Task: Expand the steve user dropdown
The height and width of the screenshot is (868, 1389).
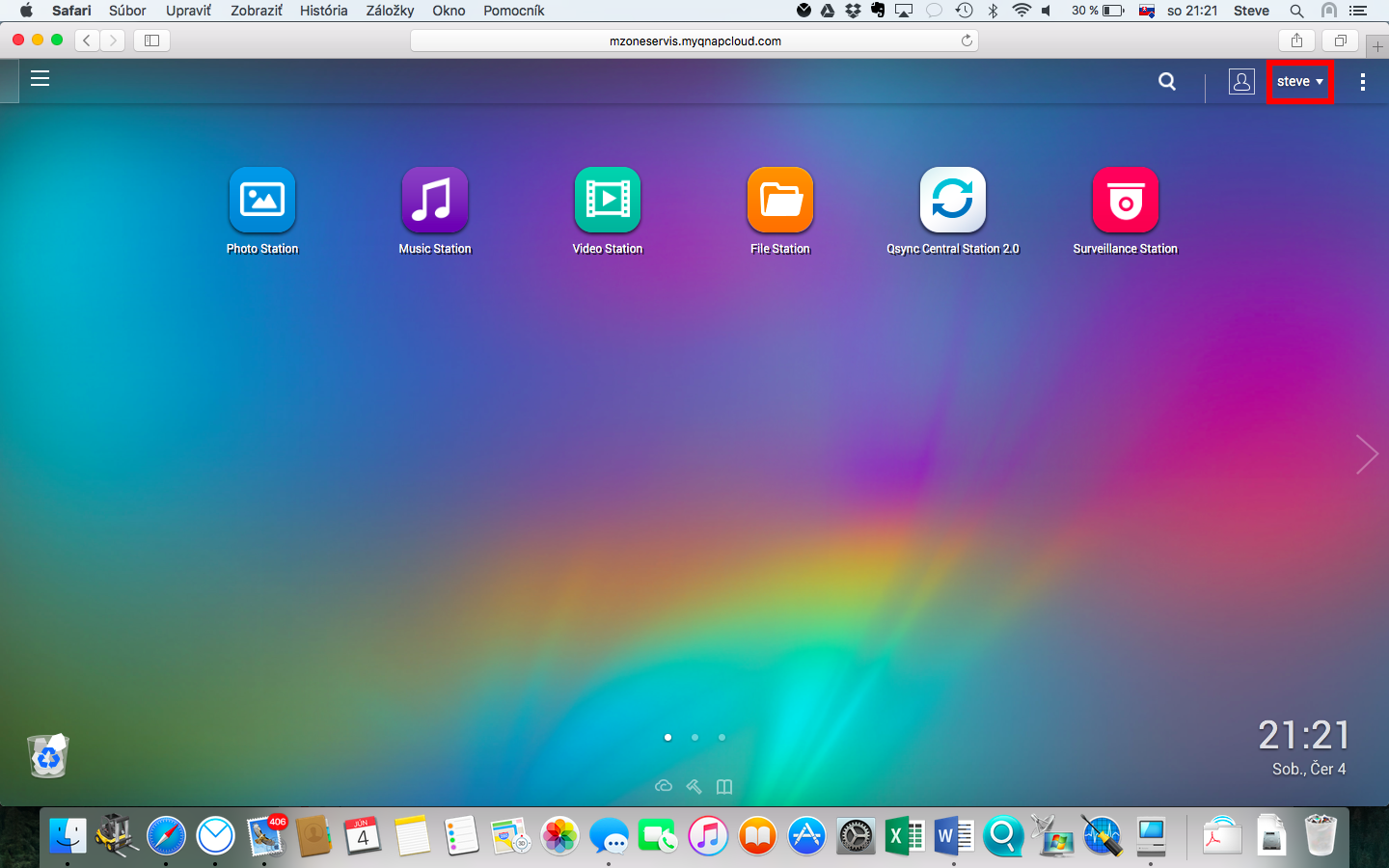Action: (x=1299, y=82)
